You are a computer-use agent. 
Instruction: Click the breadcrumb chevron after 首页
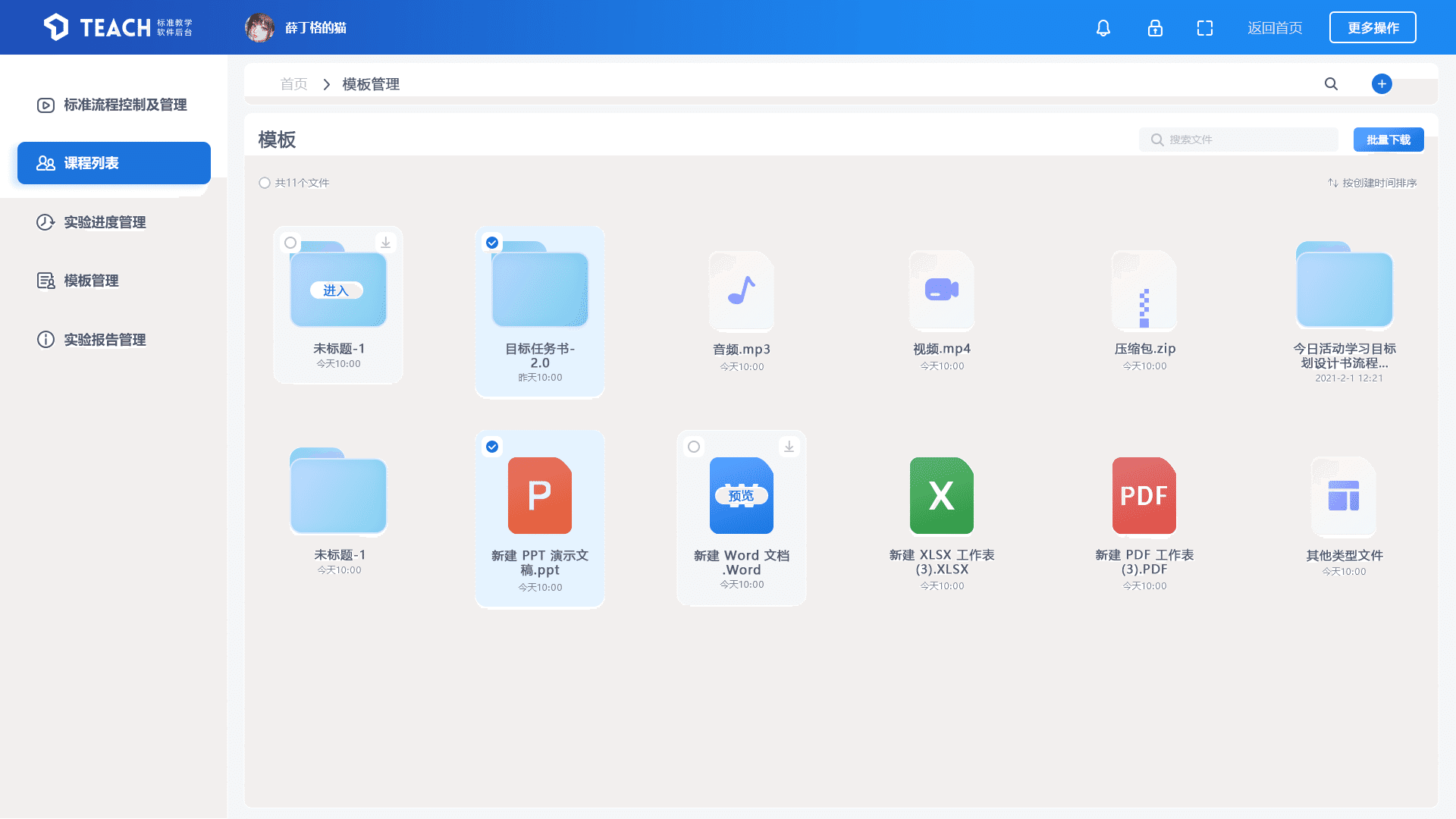(326, 84)
